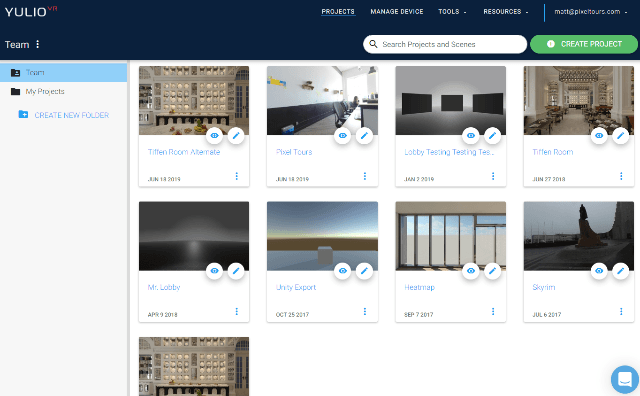Screen dimensions: 640x396
Task: Click the Create Project button
Action: tap(584, 44)
